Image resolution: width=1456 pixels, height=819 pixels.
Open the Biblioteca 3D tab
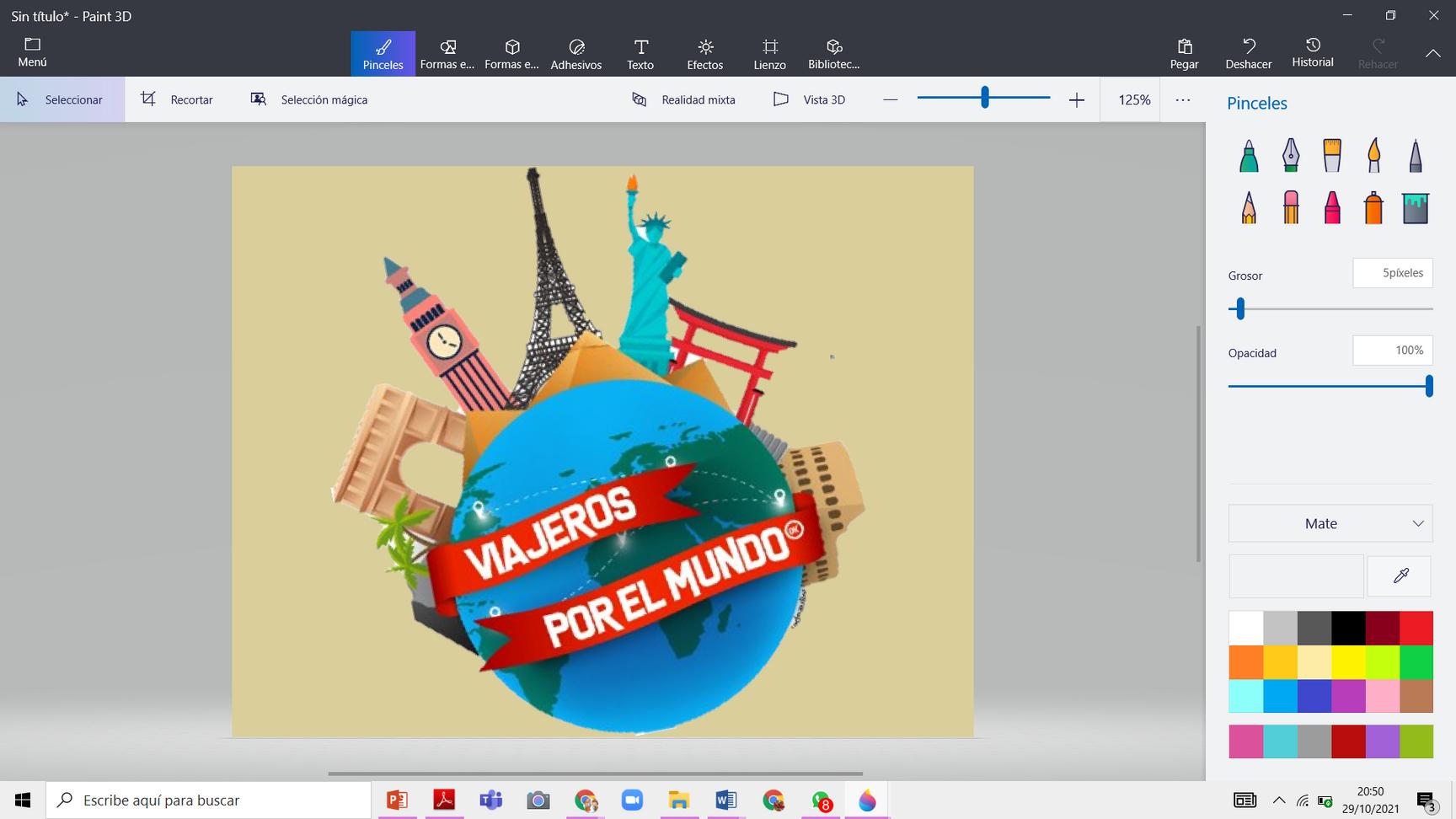point(833,53)
